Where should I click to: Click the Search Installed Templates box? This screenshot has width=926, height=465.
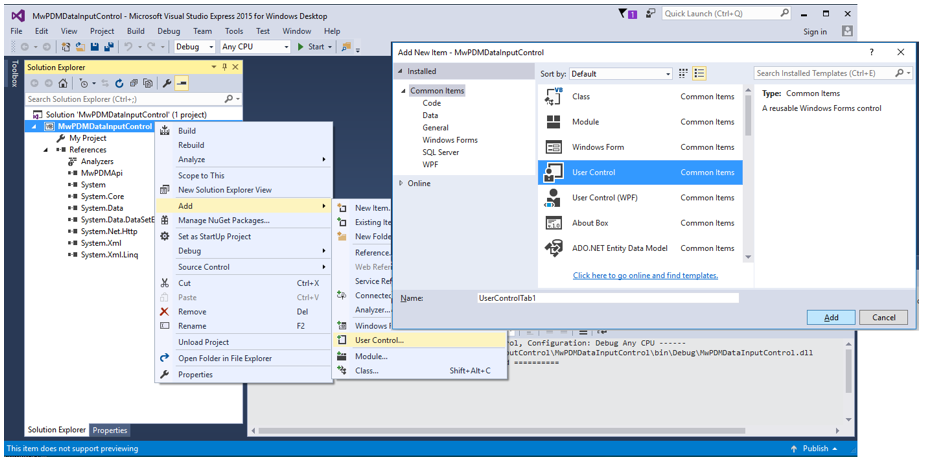tap(833, 73)
